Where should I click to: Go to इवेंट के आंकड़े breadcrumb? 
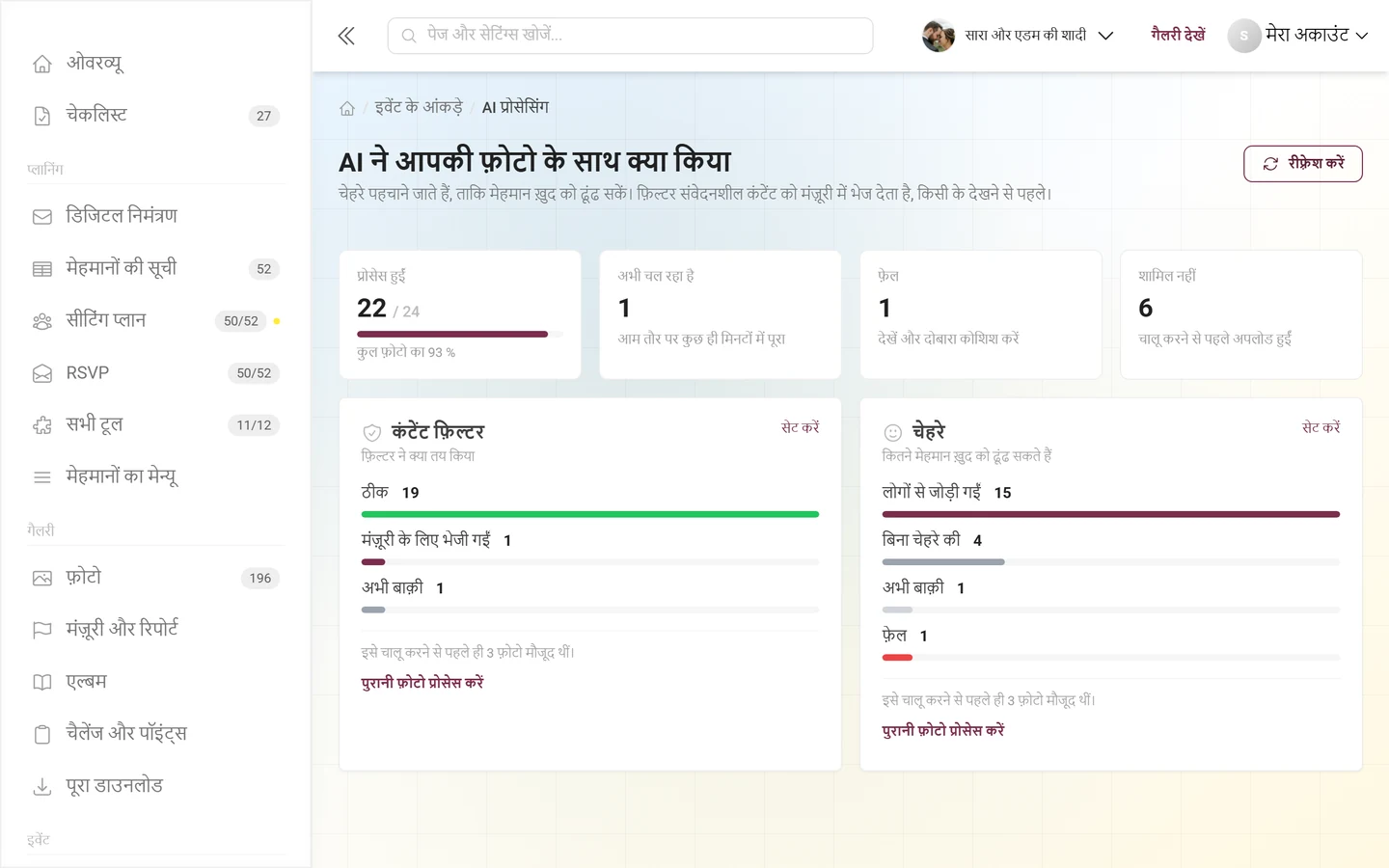tap(419, 107)
